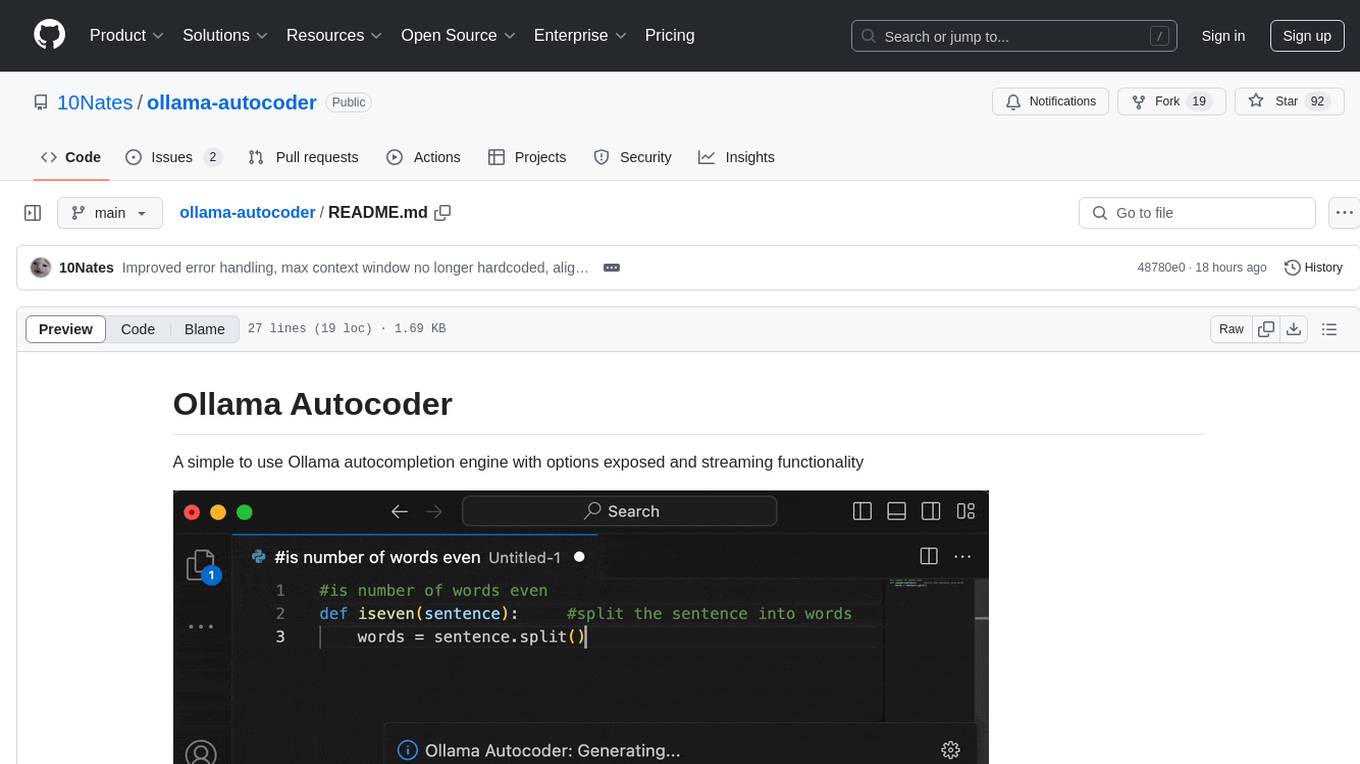1360x764 pixels.
Task: View the file History
Action: point(1313,267)
